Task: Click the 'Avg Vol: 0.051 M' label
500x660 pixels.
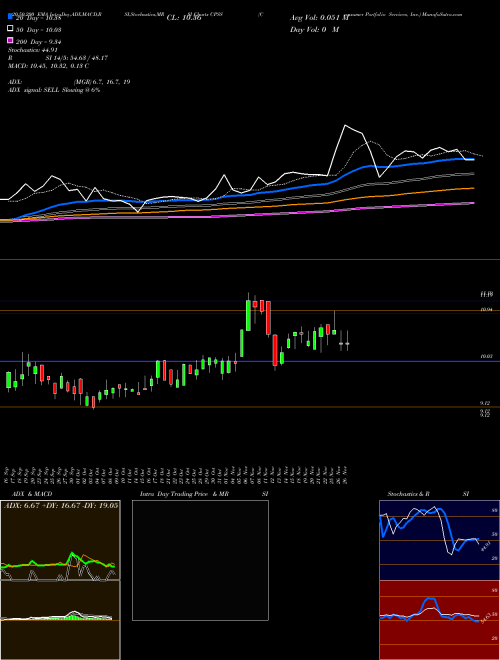Action: click(319, 18)
